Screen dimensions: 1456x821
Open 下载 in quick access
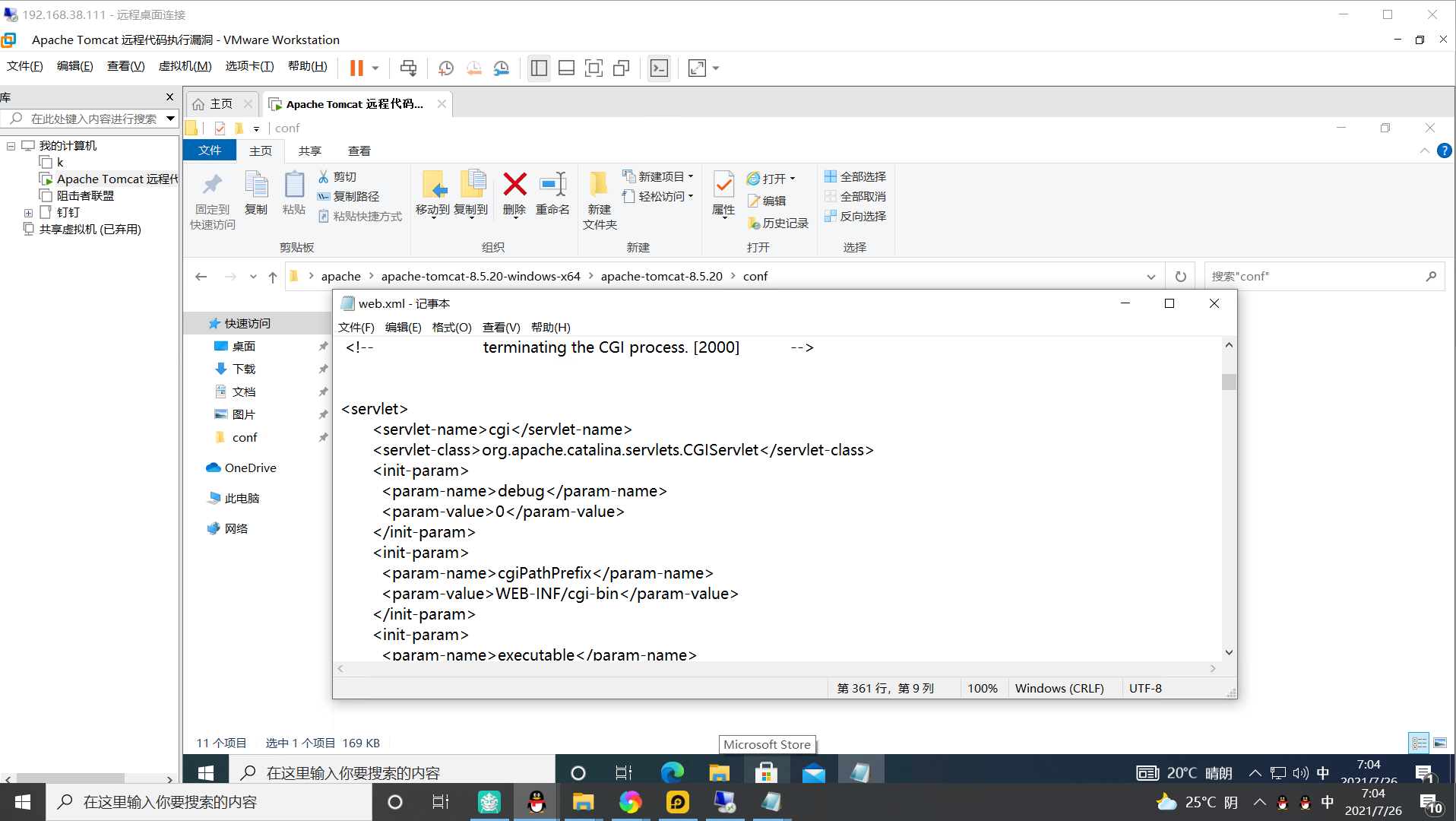243,369
